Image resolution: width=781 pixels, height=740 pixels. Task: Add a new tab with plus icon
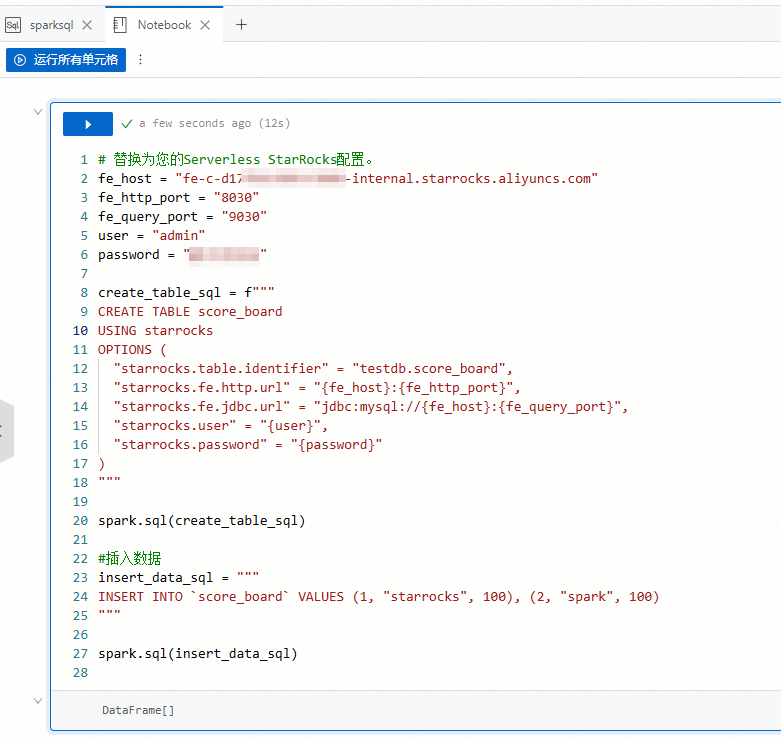point(241,25)
